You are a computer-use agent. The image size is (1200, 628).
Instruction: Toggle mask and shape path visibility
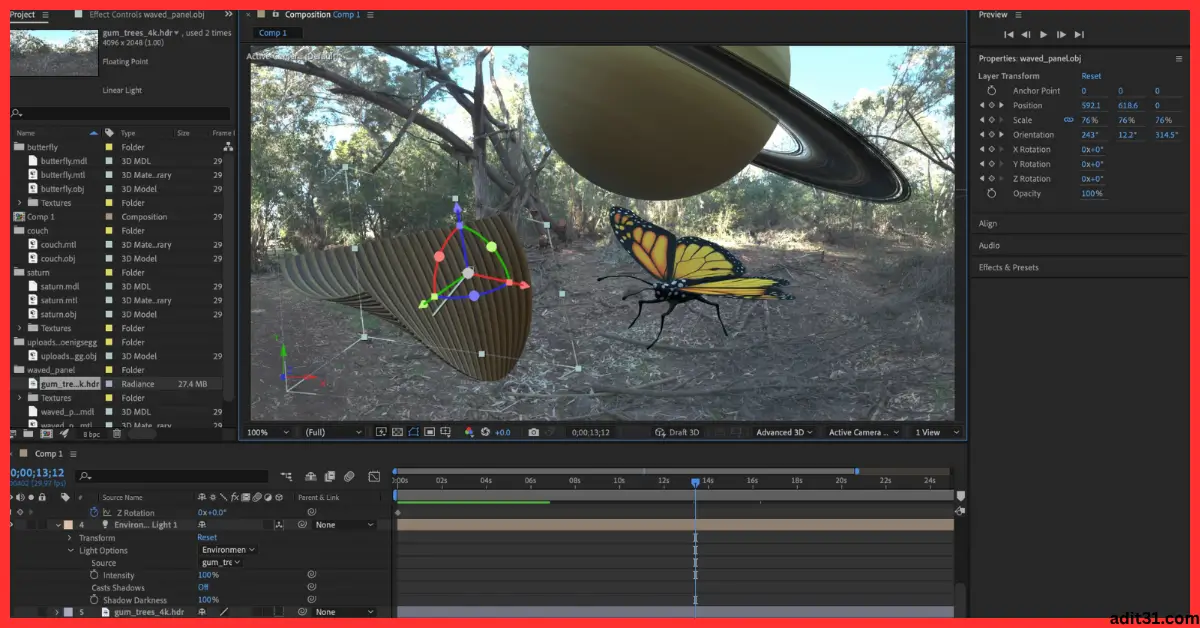coord(413,432)
